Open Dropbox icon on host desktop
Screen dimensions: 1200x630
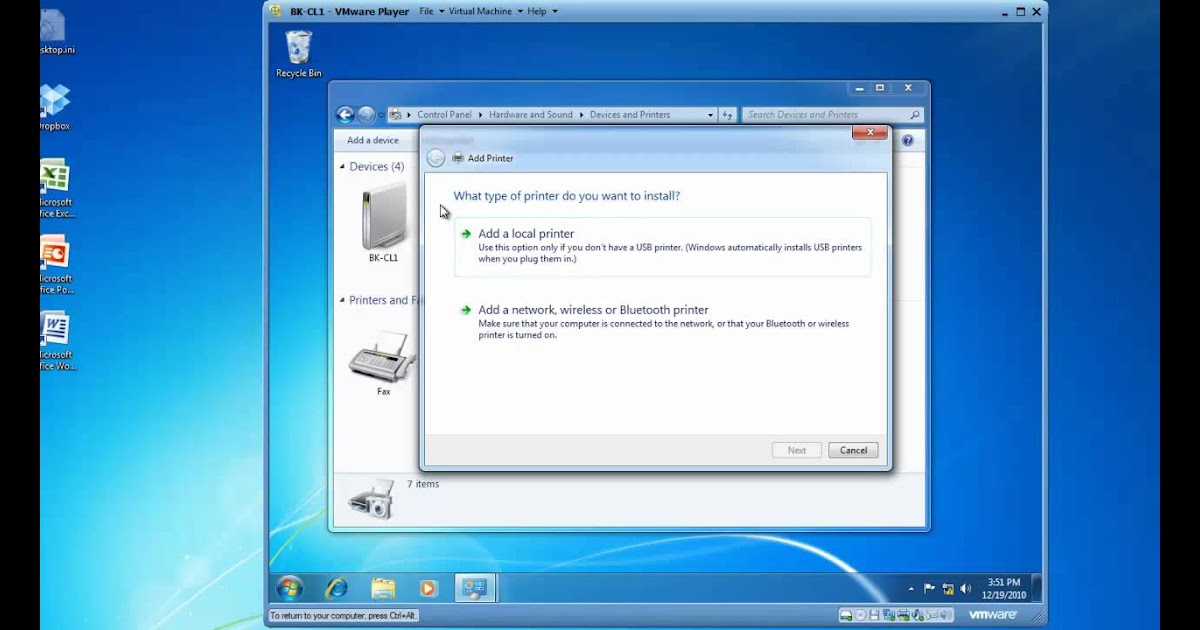point(54,107)
